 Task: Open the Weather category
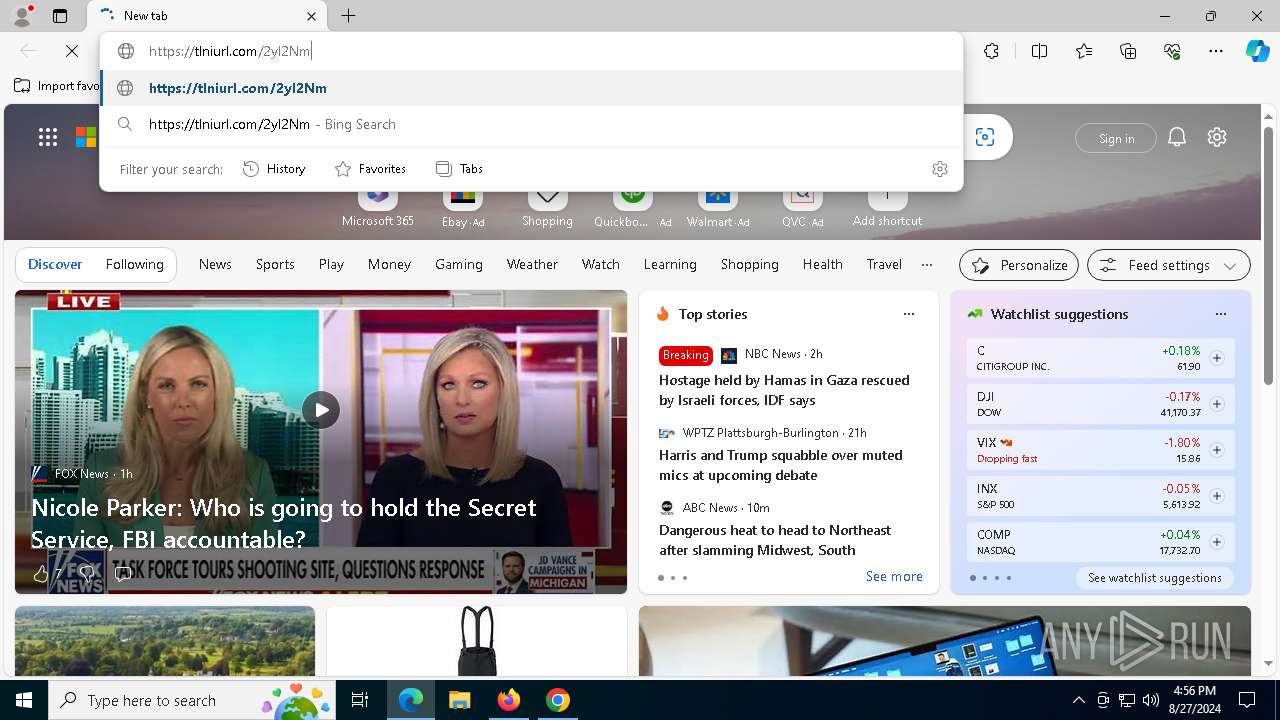(532, 264)
